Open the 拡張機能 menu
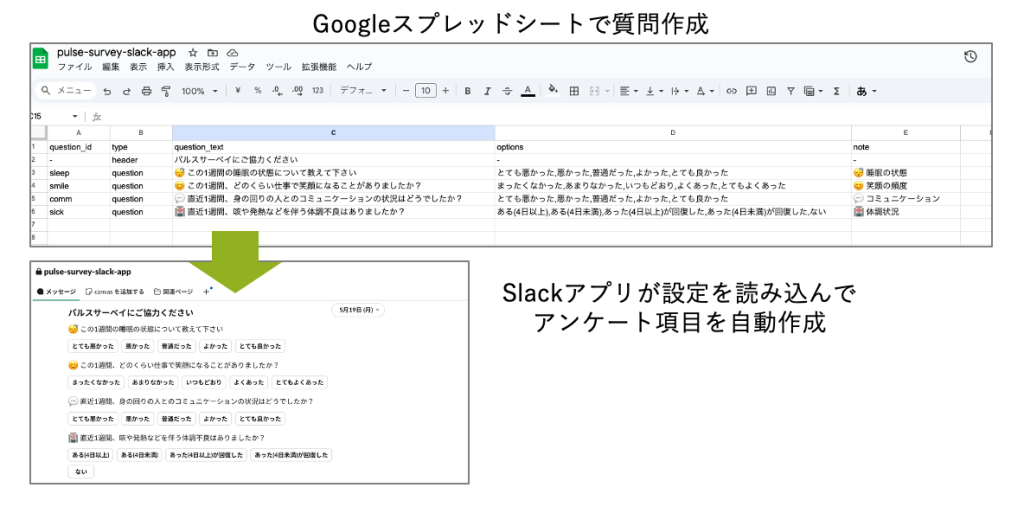1024x507 pixels. pos(319,67)
